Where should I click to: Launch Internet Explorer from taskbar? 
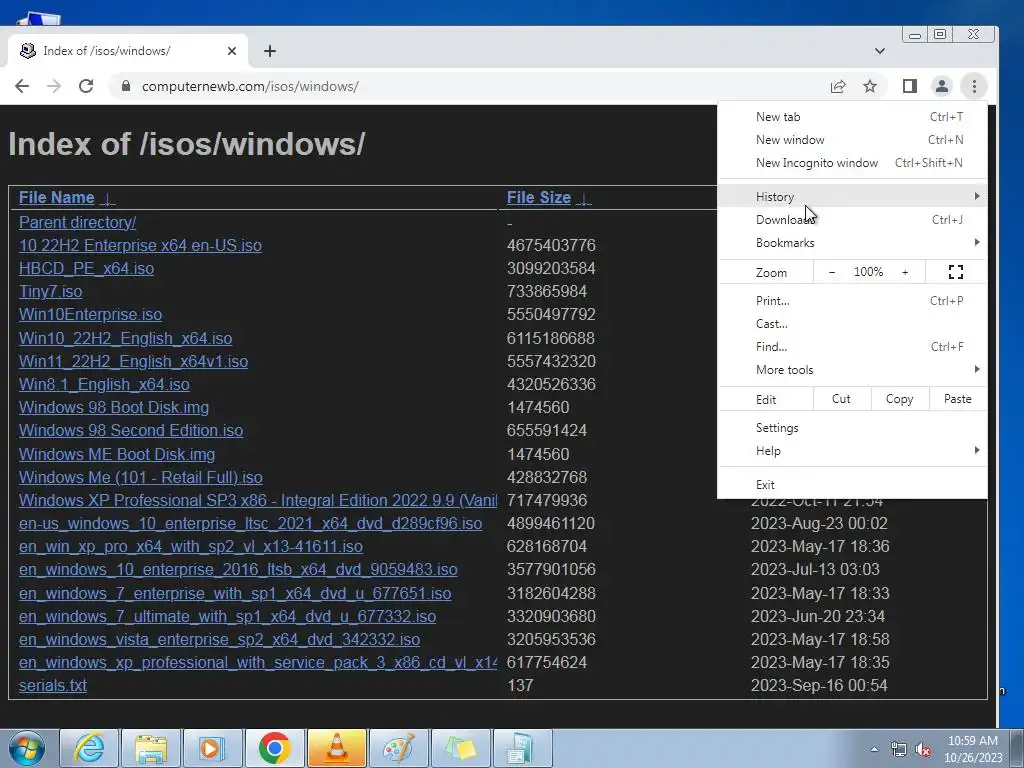point(89,748)
